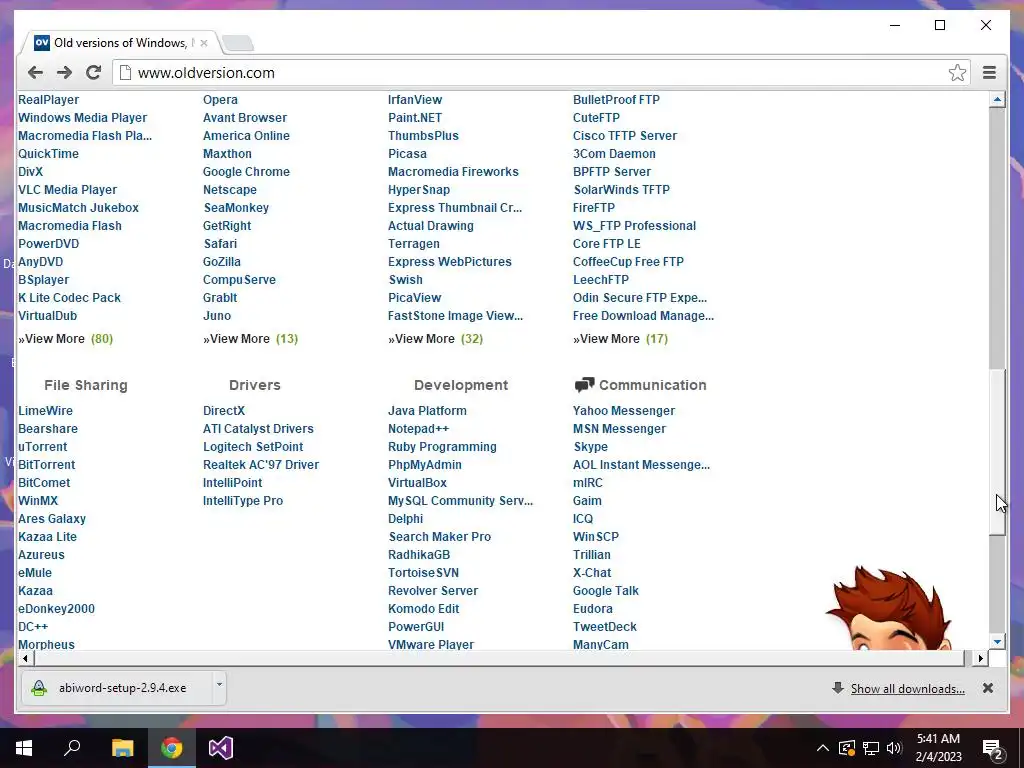
Task: Open the security status tray icon
Action: pyautogui.click(x=847, y=748)
